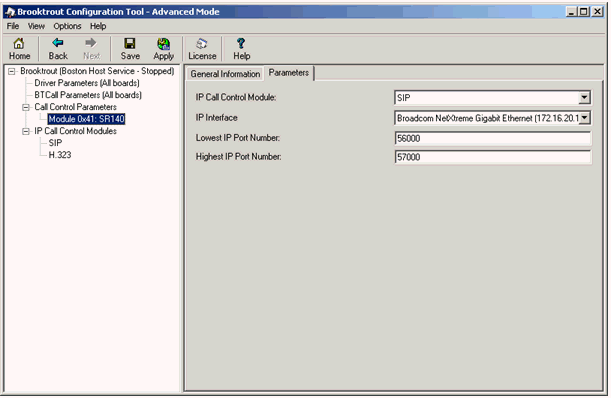
Task: Select the SIP tree item
Action: tap(55, 143)
